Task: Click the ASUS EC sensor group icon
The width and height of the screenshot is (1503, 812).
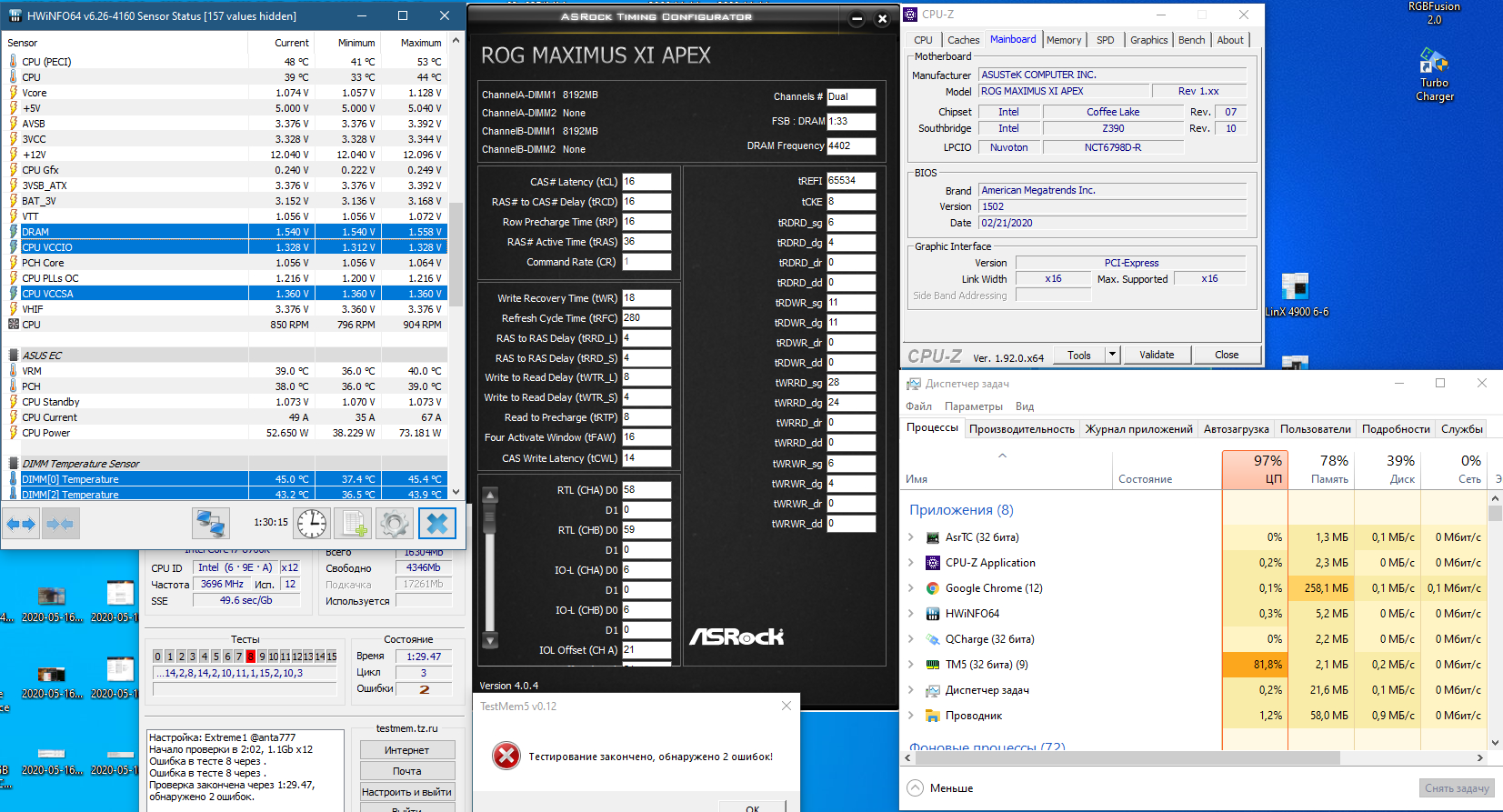Action: [13, 356]
